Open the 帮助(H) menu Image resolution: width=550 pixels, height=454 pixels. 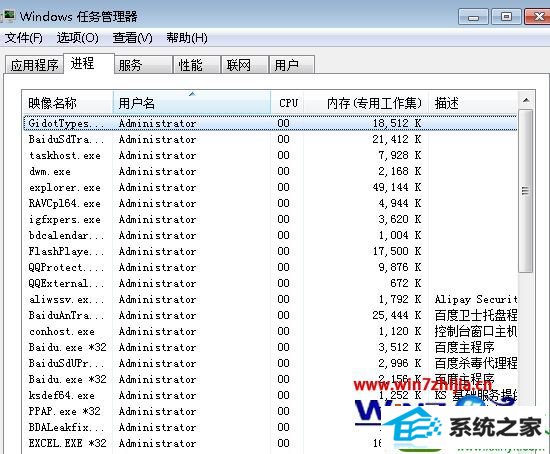point(187,38)
